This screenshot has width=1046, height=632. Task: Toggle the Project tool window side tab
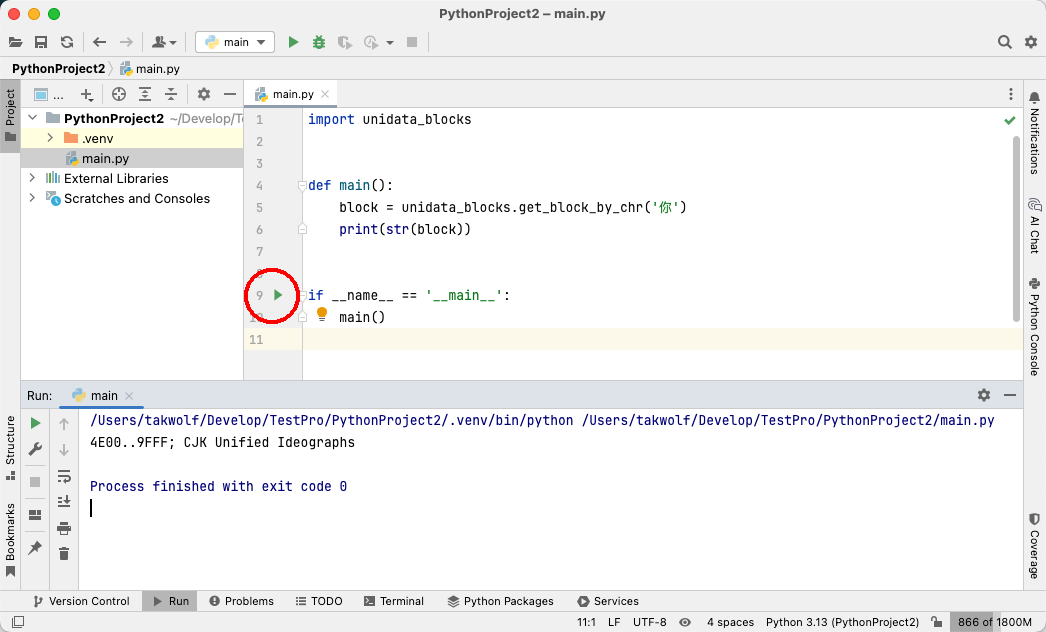coord(10,116)
